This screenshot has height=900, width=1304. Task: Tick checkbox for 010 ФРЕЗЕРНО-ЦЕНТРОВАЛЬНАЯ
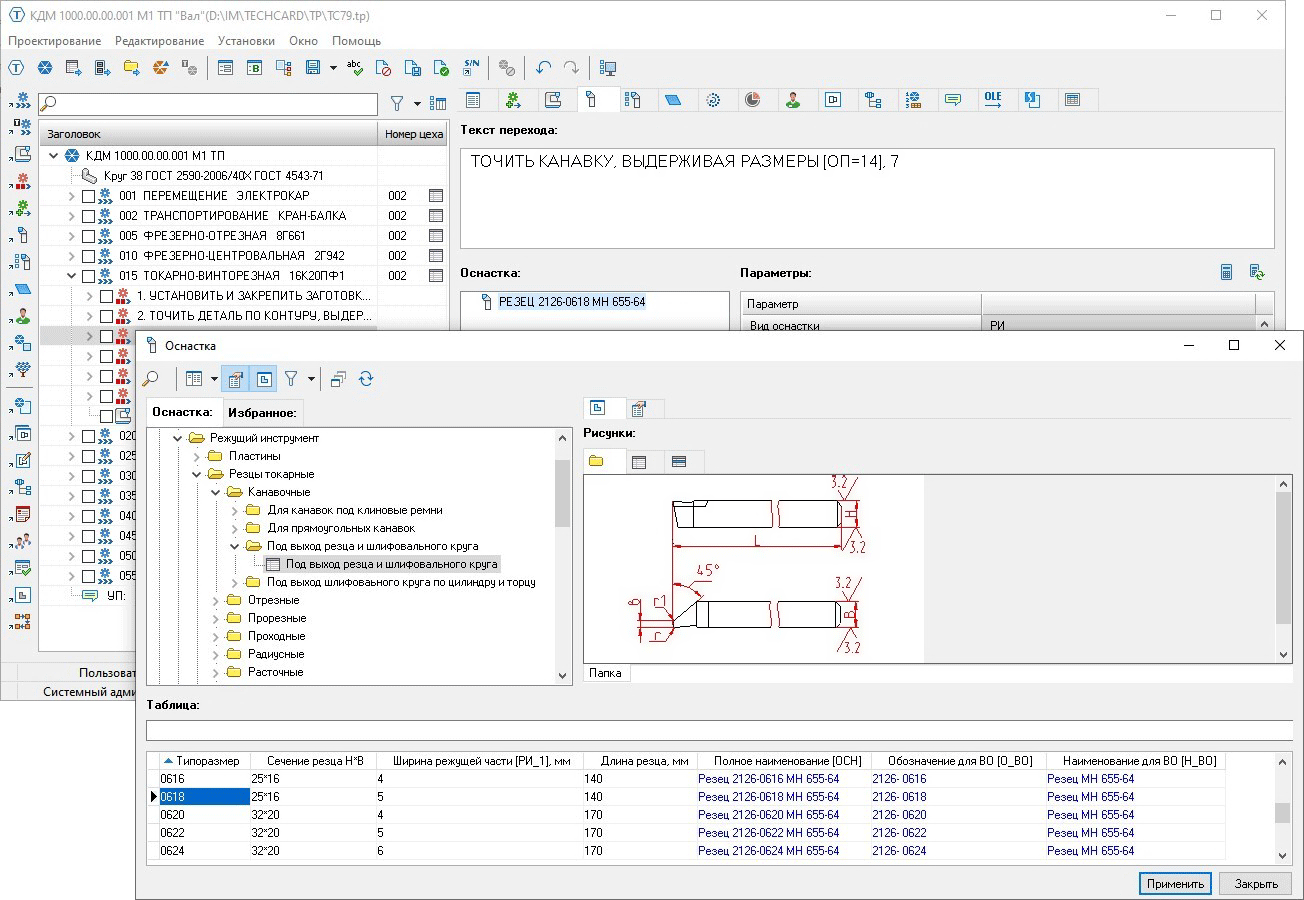[x=89, y=256]
